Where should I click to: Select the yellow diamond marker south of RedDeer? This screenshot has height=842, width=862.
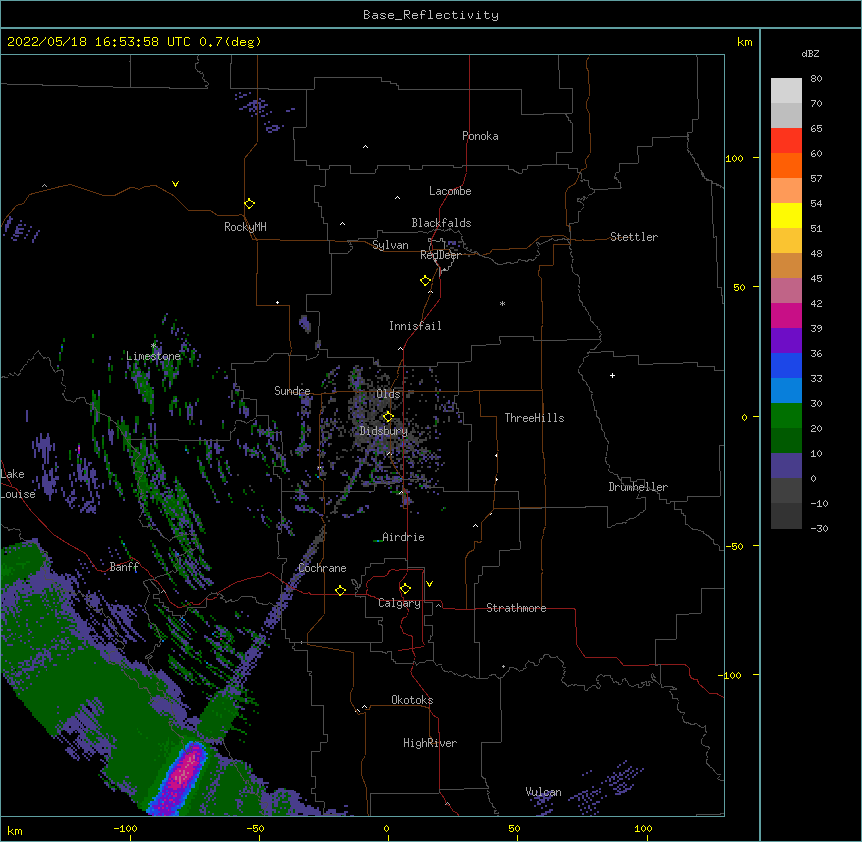click(x=426, y=281)
